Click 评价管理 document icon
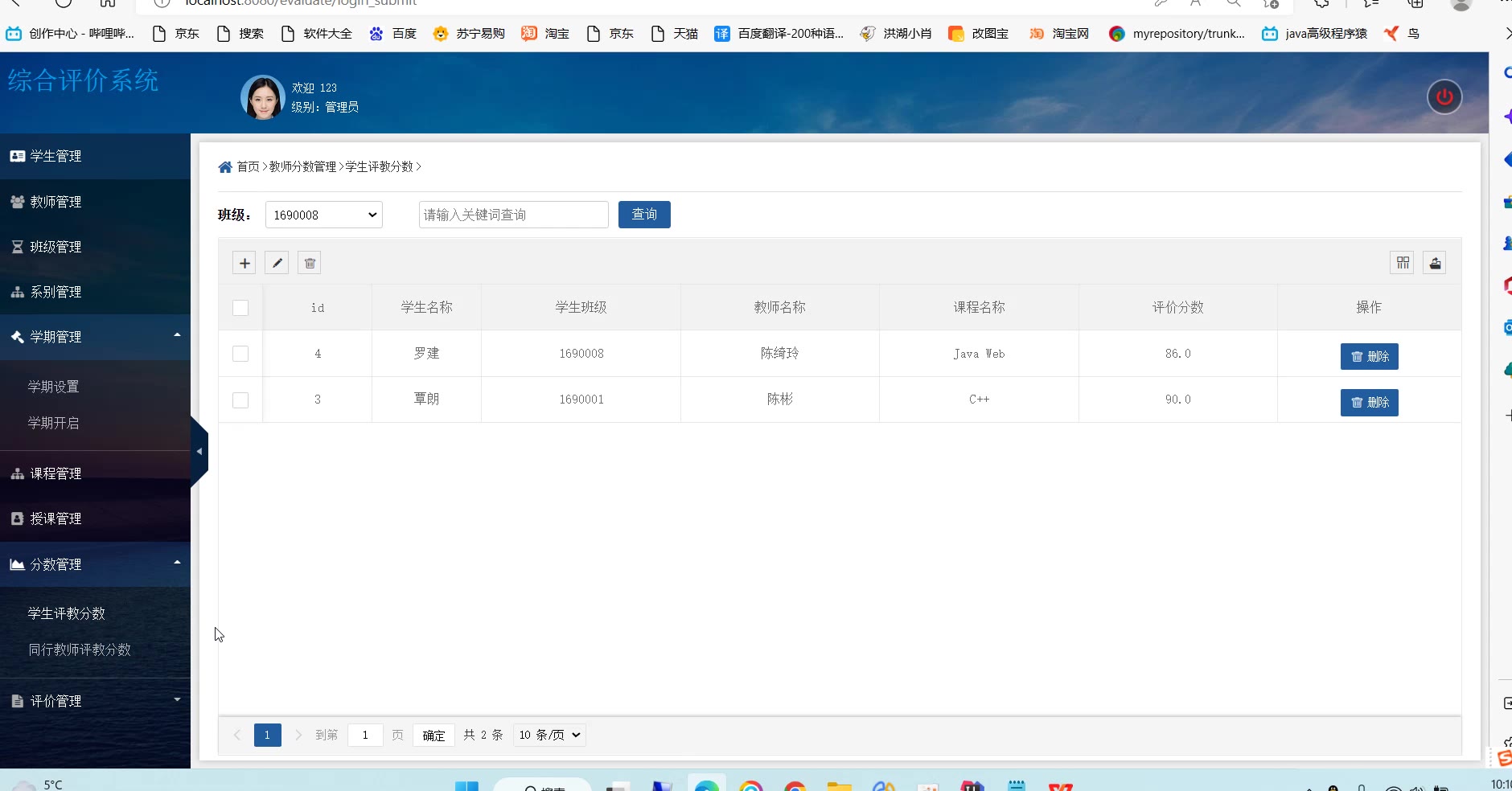This screenshot has width=1512, height=791. coord(17,701)
